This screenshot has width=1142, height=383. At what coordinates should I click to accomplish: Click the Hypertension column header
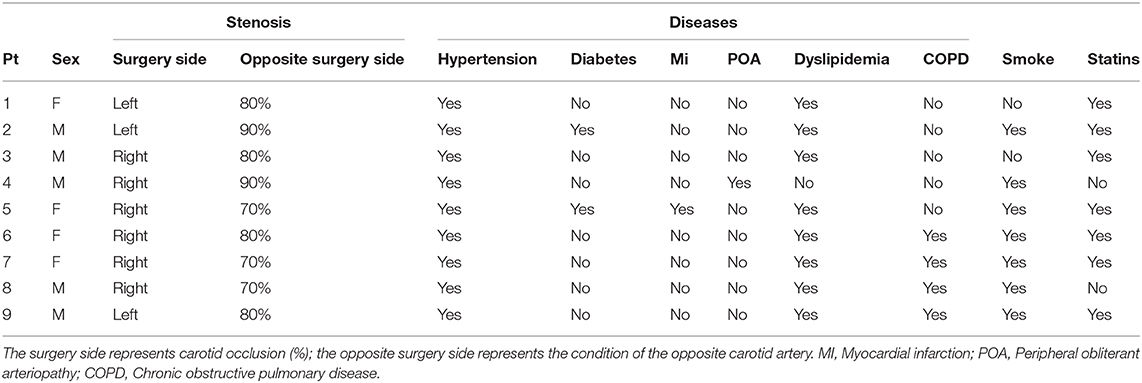click(487, 61)
